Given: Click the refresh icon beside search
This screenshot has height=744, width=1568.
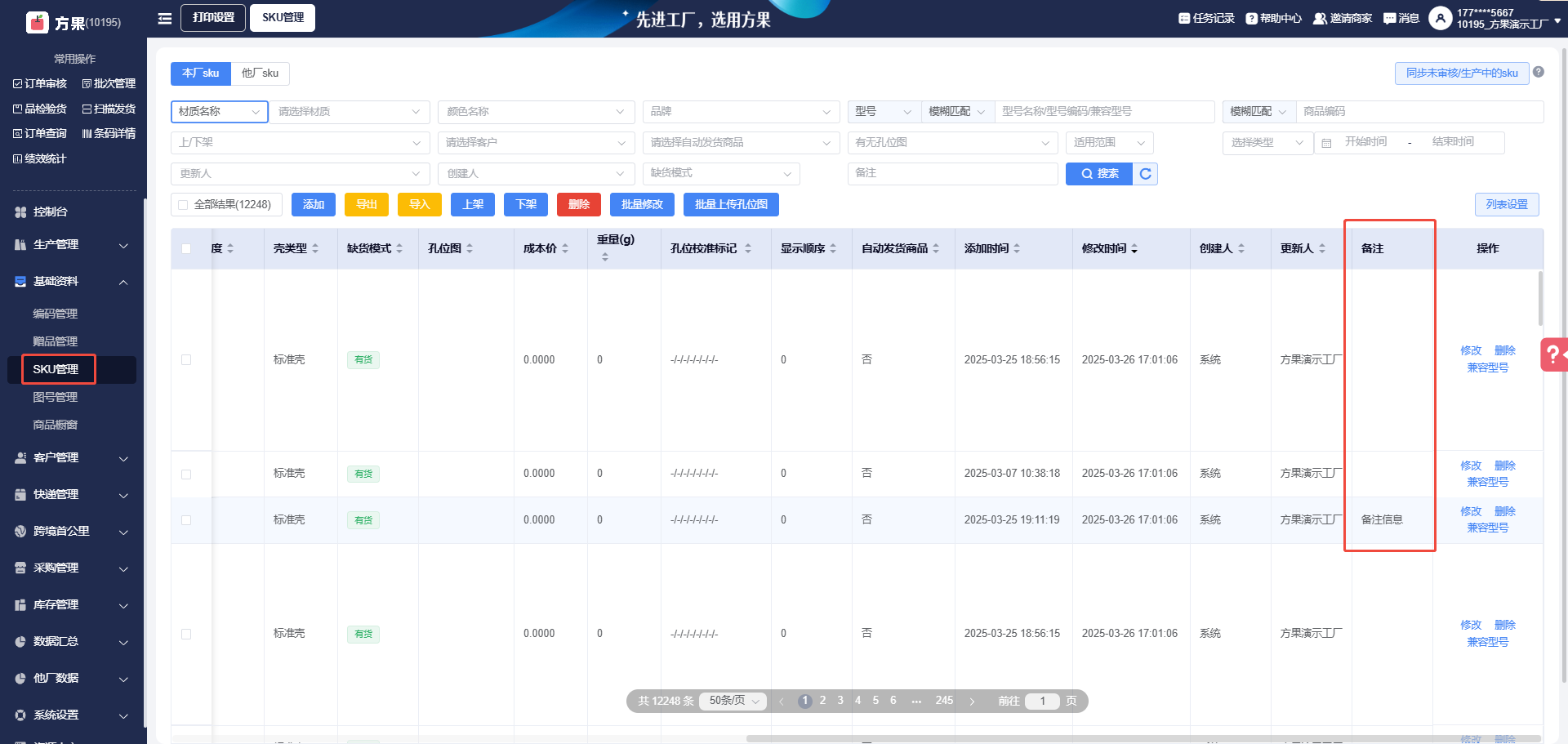Looking at the screenshot, I should (1145, 174).
